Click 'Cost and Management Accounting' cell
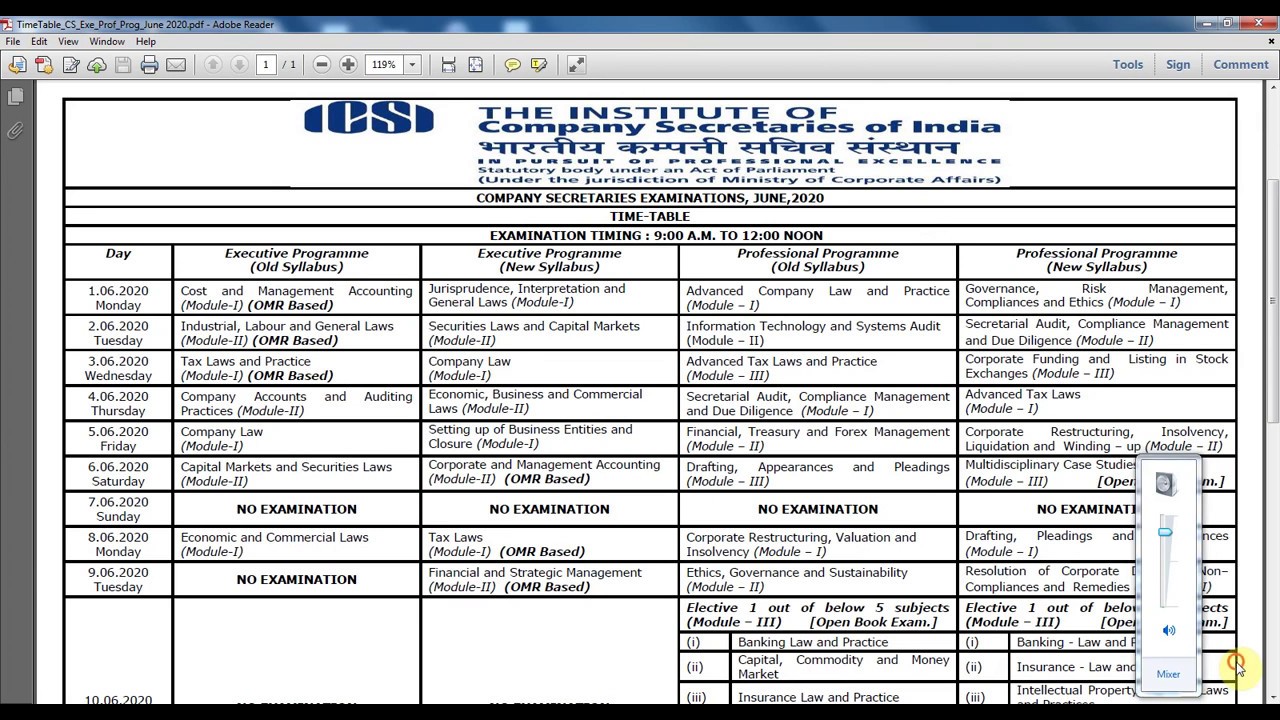1280x720 pixels. click(x=296, y=298)
